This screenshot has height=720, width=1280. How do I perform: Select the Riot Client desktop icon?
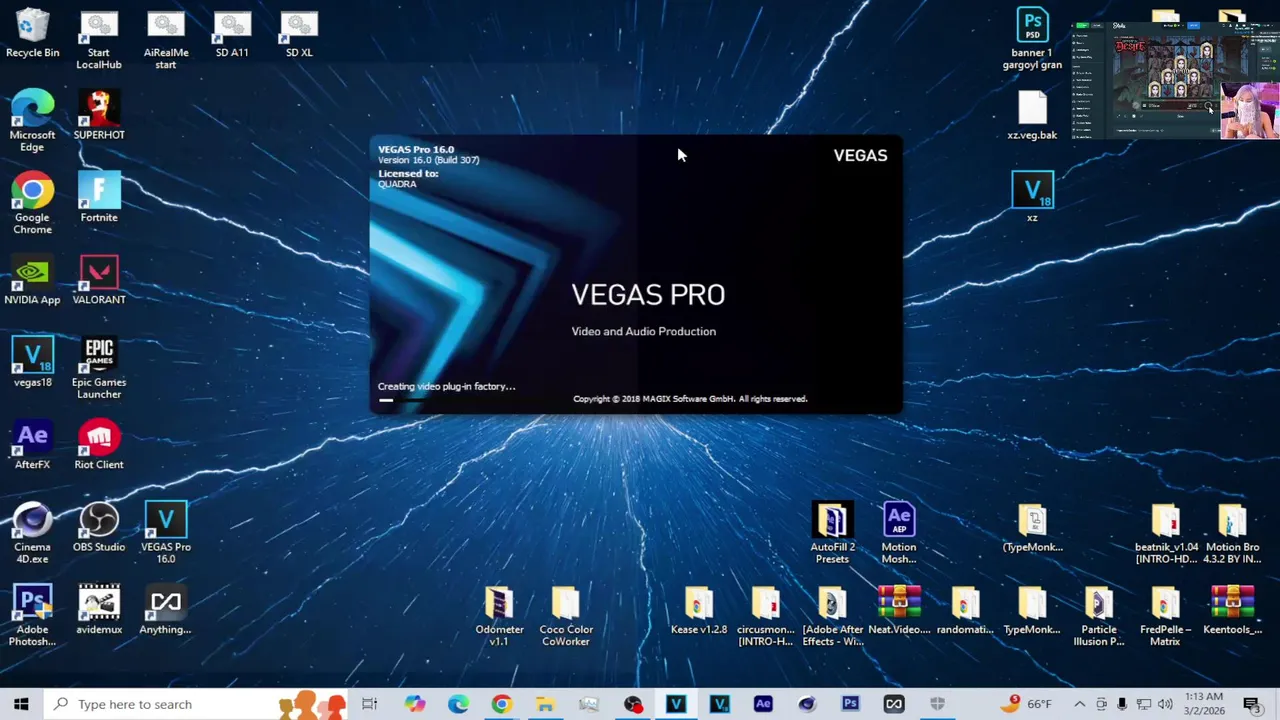point(99,445)
